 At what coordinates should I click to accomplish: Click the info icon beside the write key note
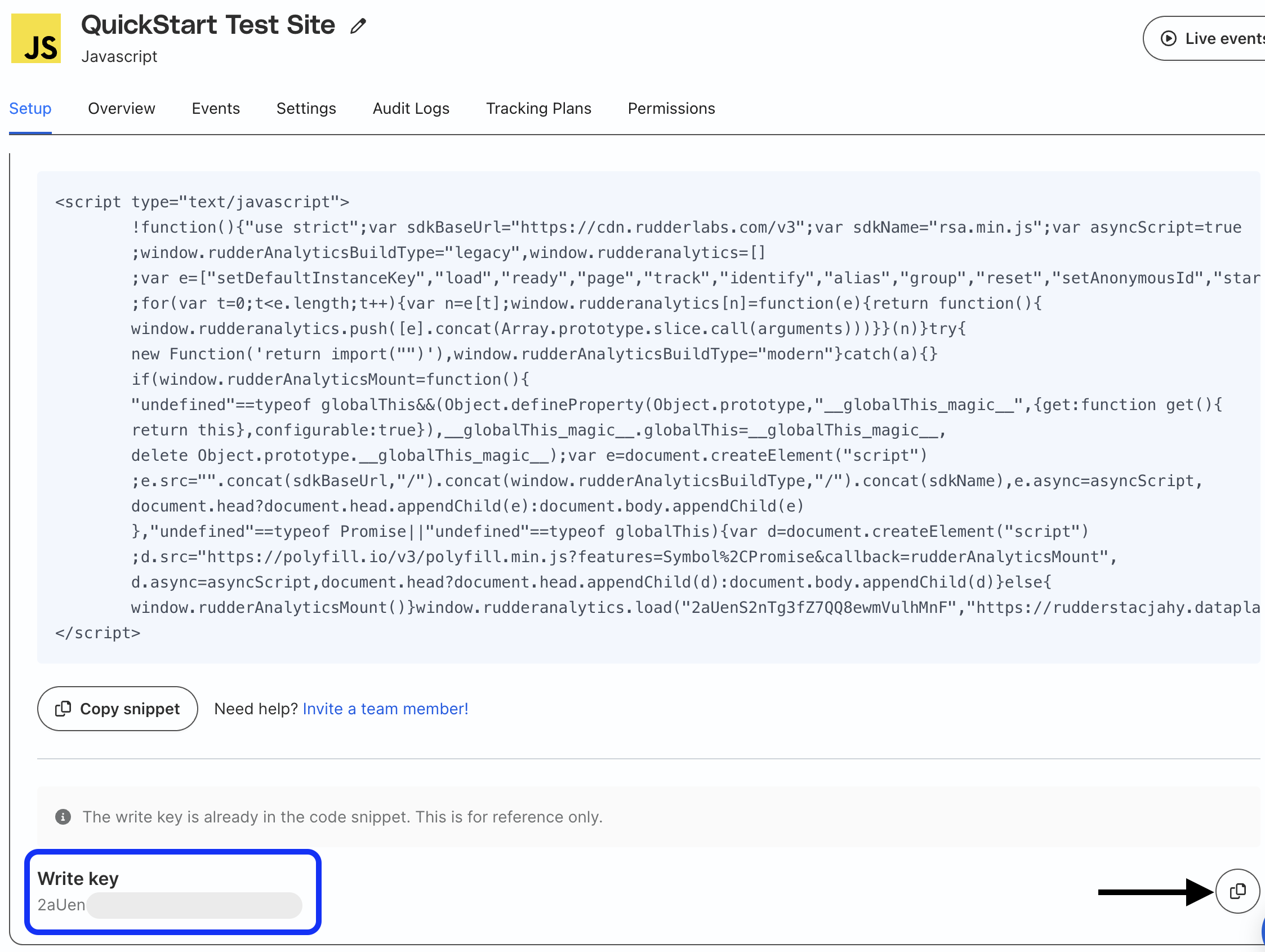click(x=63, y=816)
